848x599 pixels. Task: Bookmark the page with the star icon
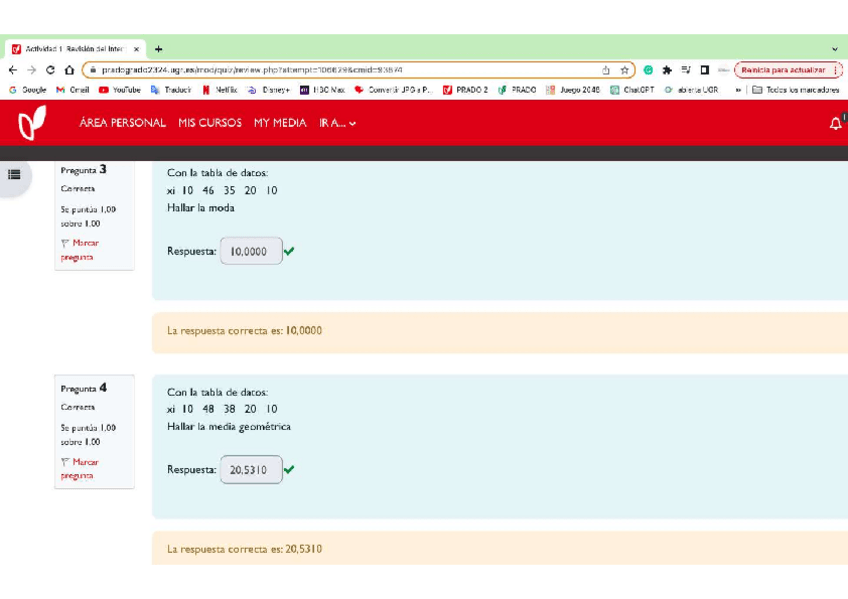tap(625, 70)
